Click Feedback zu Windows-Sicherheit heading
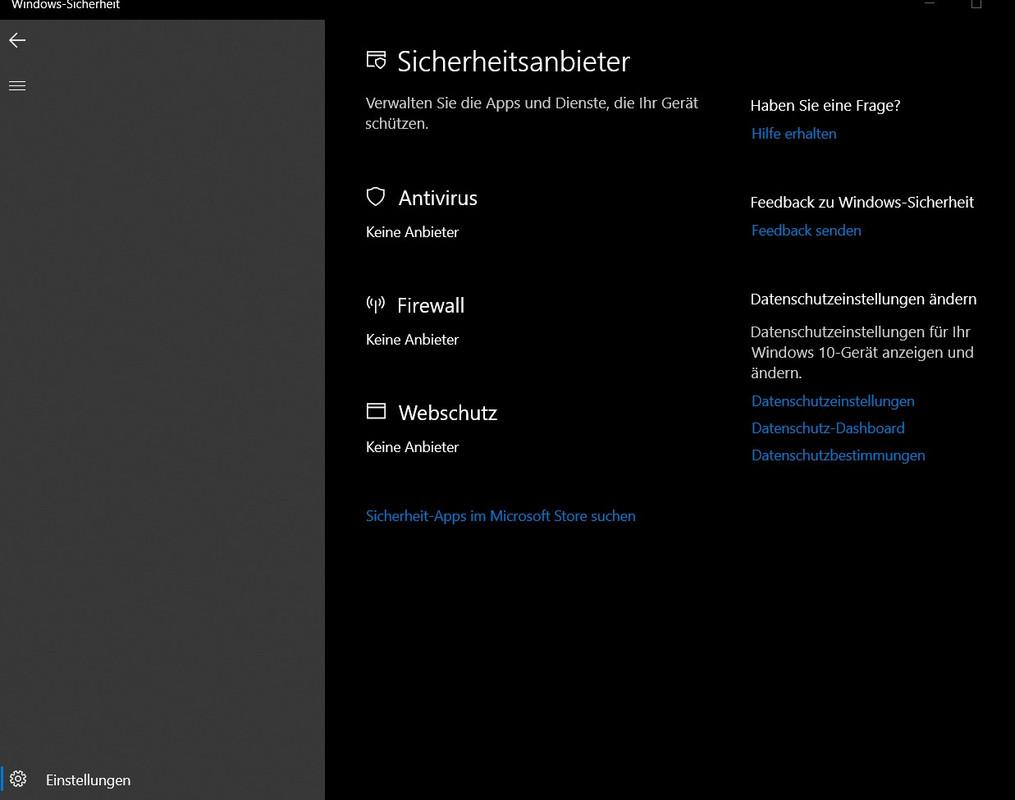 coord(862,203)
